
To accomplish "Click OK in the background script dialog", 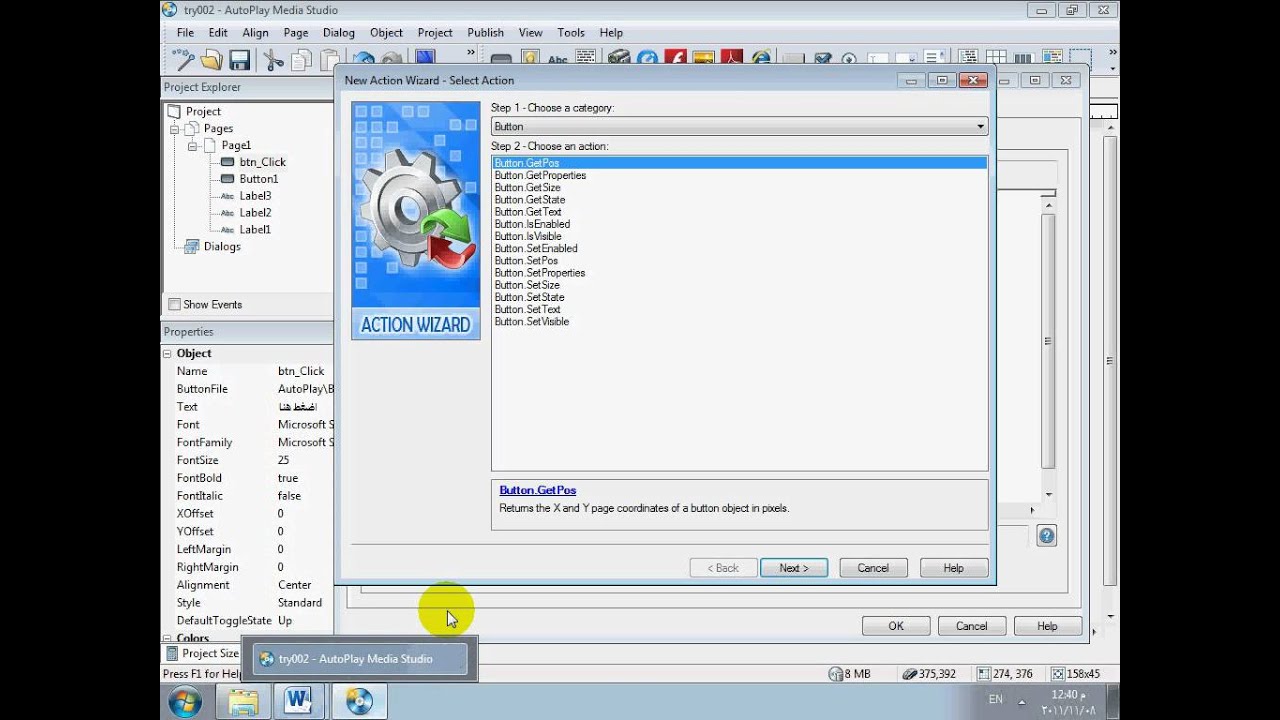I will pyautogui.click(x=896, y=626).
